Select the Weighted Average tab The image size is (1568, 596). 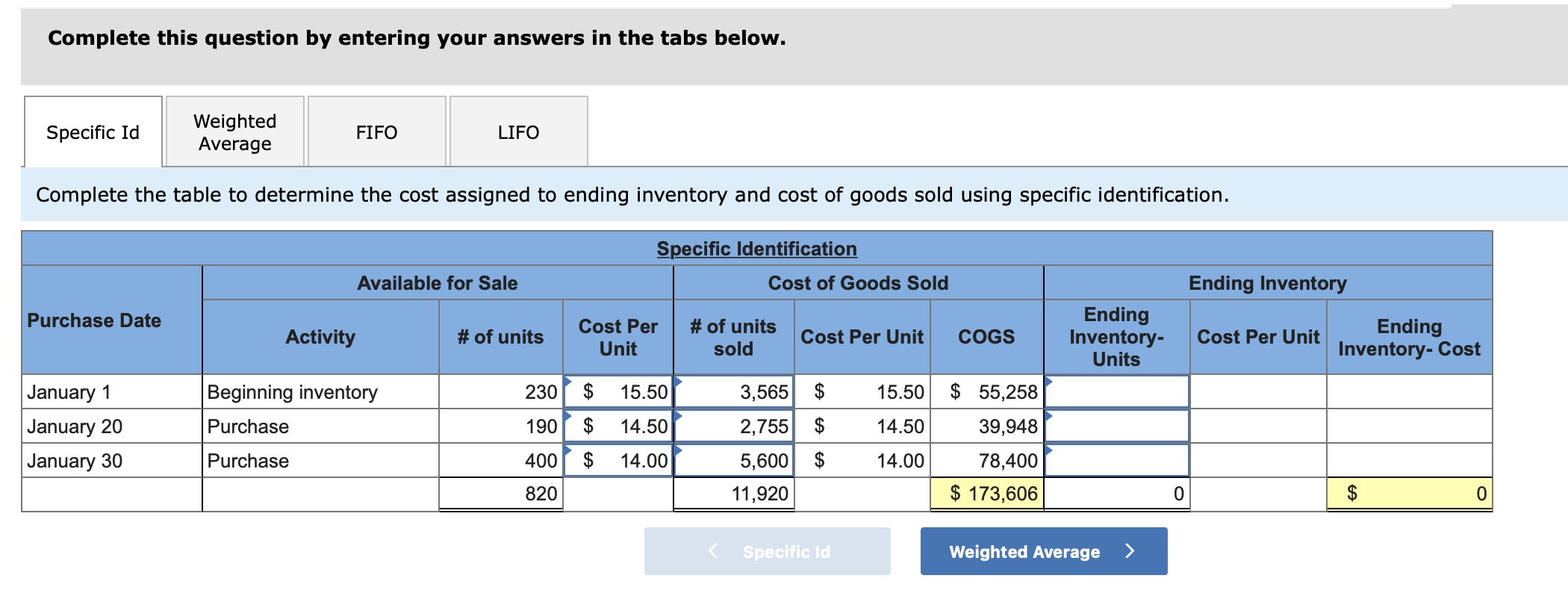[234, 131]
